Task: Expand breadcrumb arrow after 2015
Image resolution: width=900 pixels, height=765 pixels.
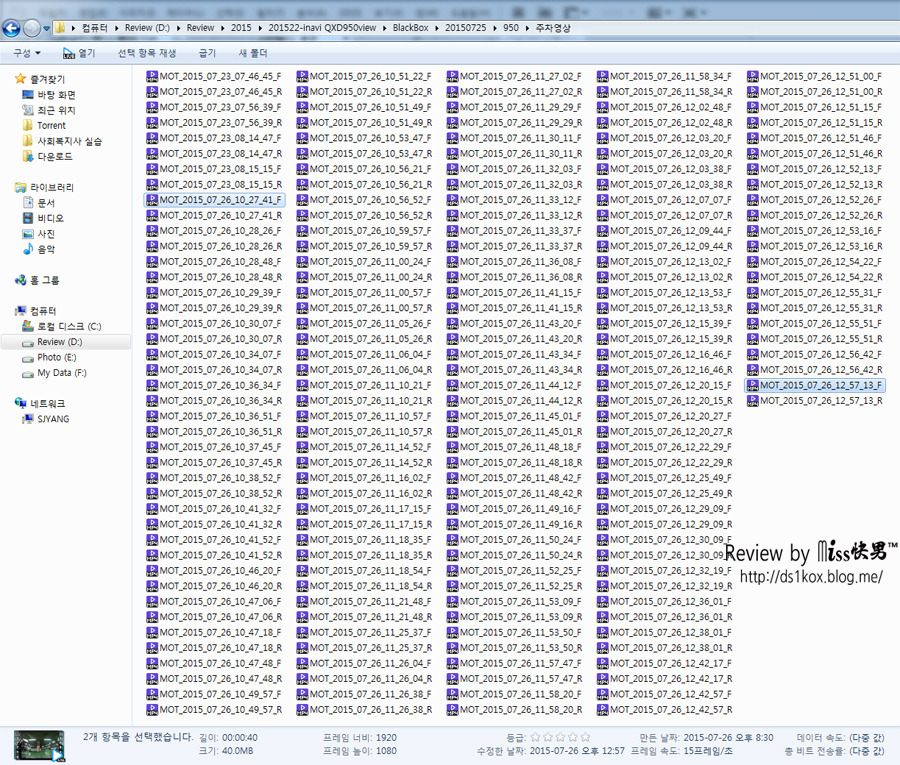Action: click(260, 28)
